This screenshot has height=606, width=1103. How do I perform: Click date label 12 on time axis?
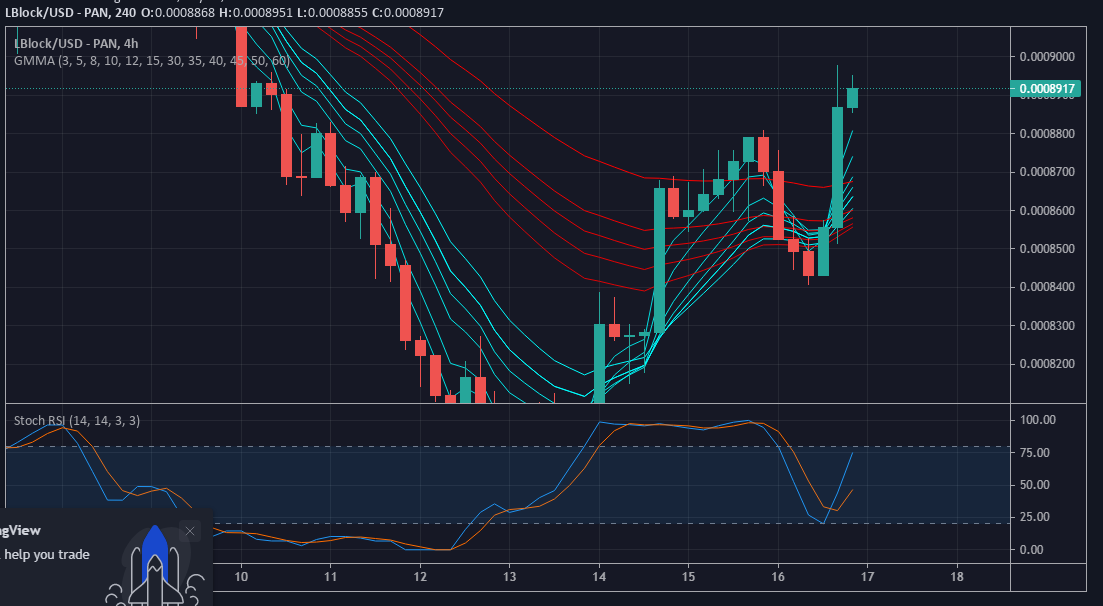(x=420, y=577)
